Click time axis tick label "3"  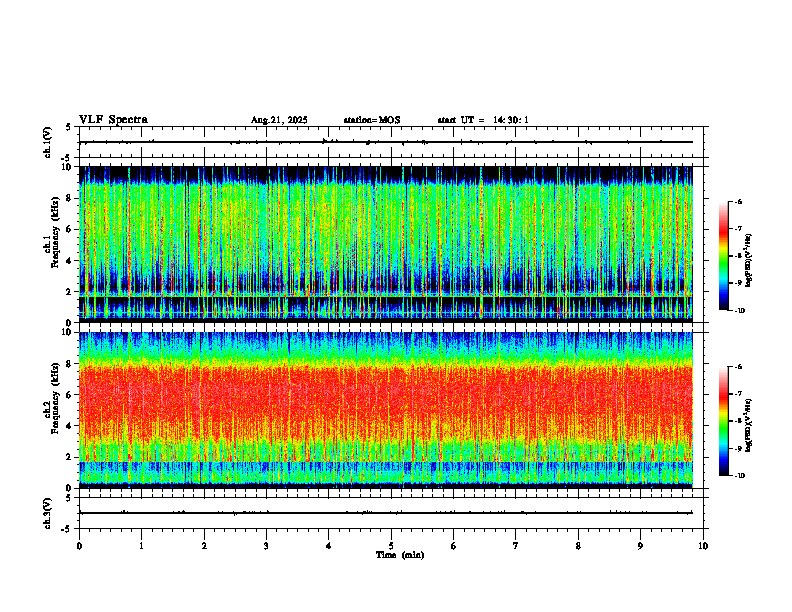266,546
